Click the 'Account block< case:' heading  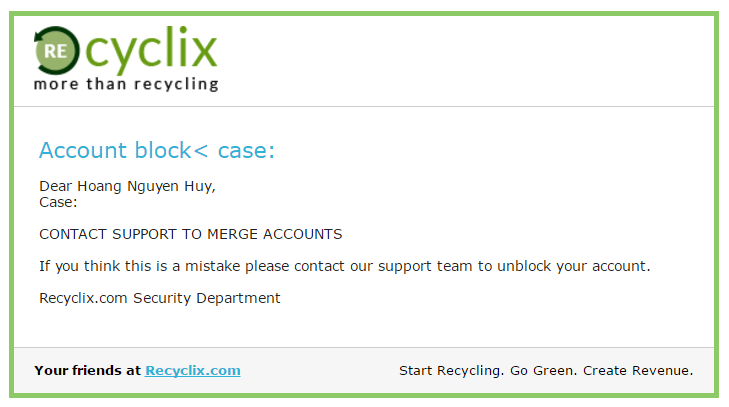pos(156,150)
